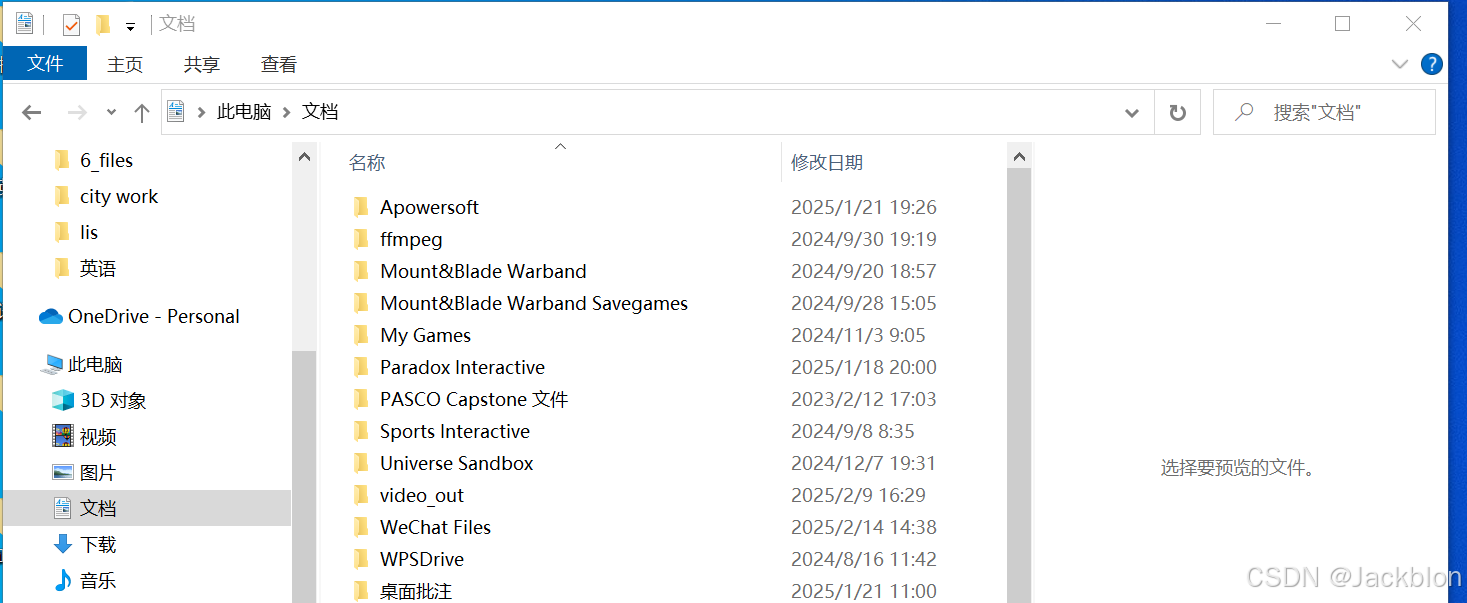Viewport: 1467px width, 603px height.
Task: Select the 6_files folder in navigation pane
Action: click(106, 160)
